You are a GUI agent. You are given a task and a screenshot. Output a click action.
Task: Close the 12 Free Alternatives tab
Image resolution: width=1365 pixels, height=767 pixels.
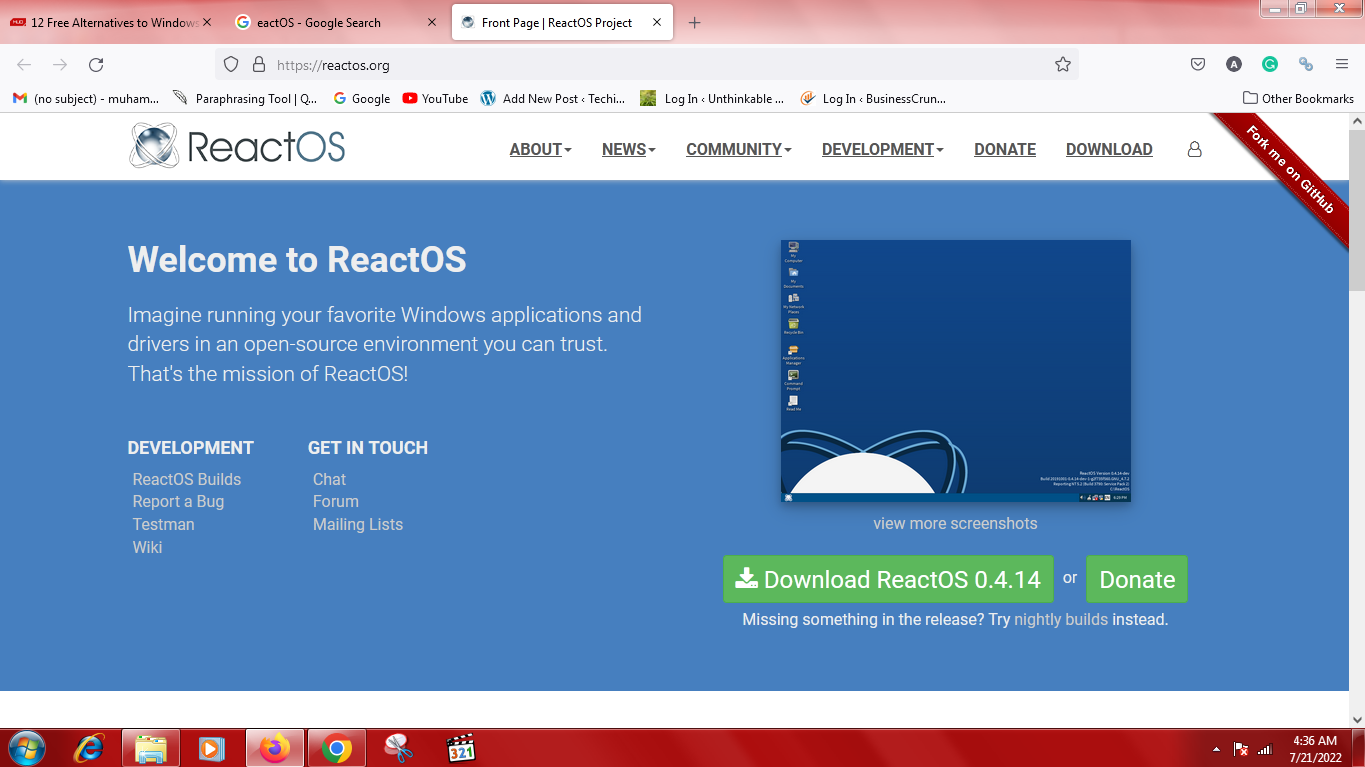click(207, 22)
